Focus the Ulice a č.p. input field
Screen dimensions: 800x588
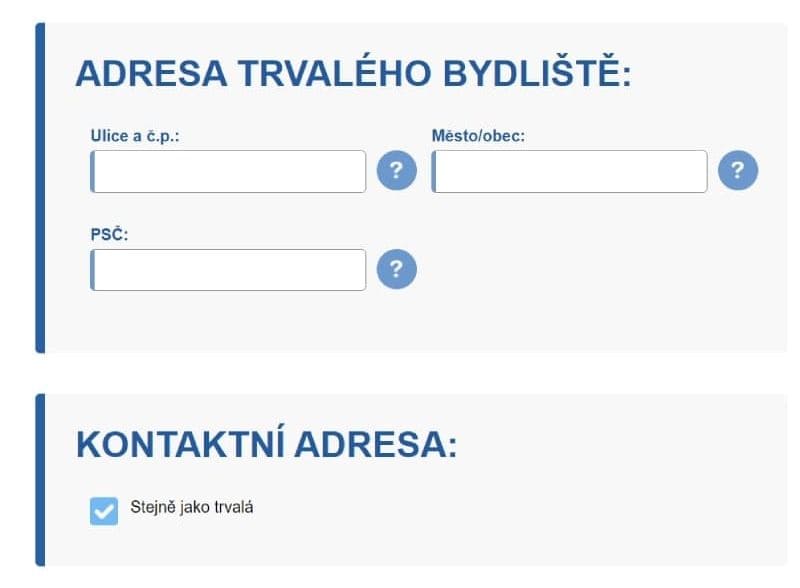[228, 172]
